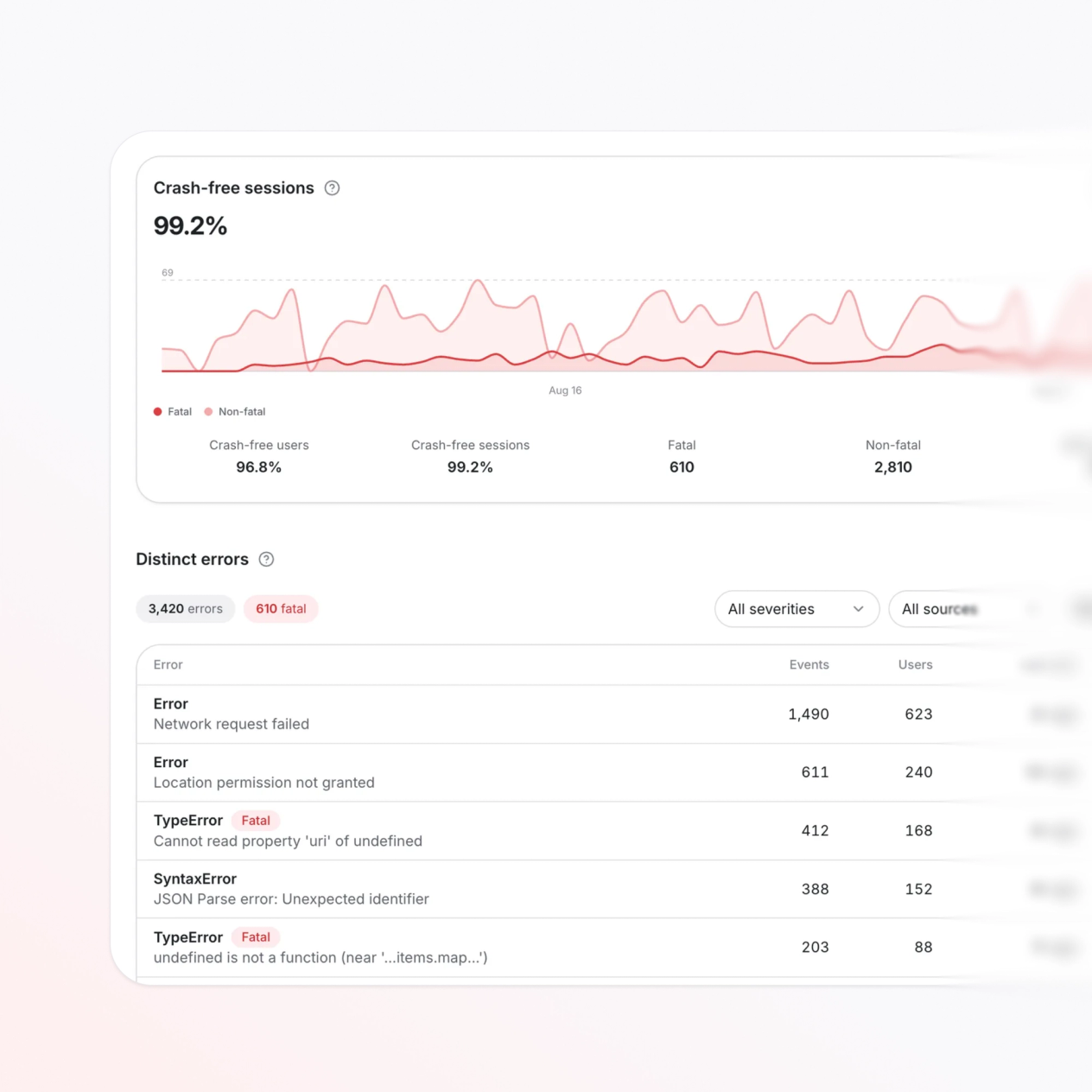Open the All severities dropdown
The height and width of the screenshot is (1092, 1092).
coord(797,609)
